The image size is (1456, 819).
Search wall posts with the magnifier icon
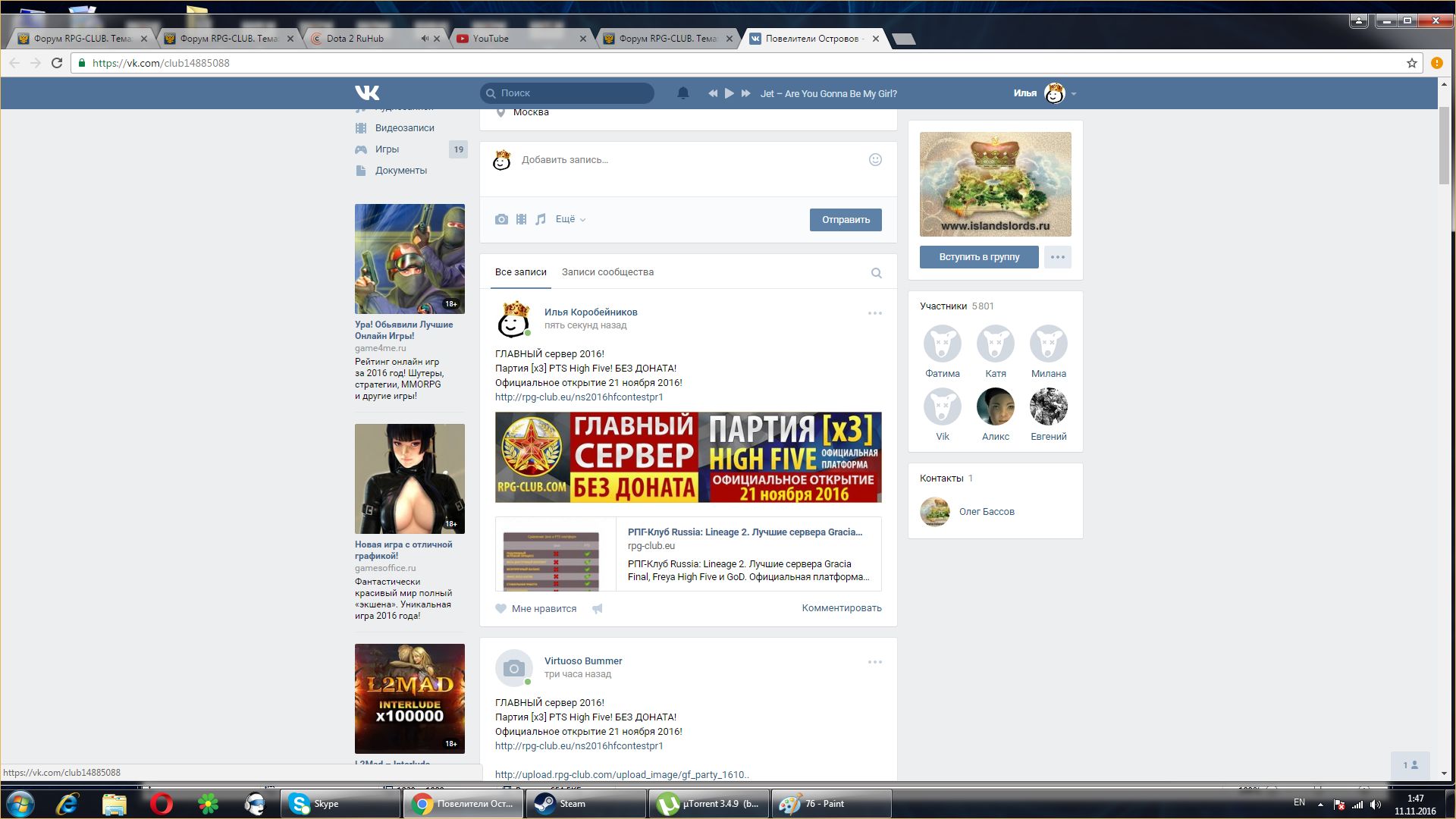pyautogui.click(x=876, y=273)
